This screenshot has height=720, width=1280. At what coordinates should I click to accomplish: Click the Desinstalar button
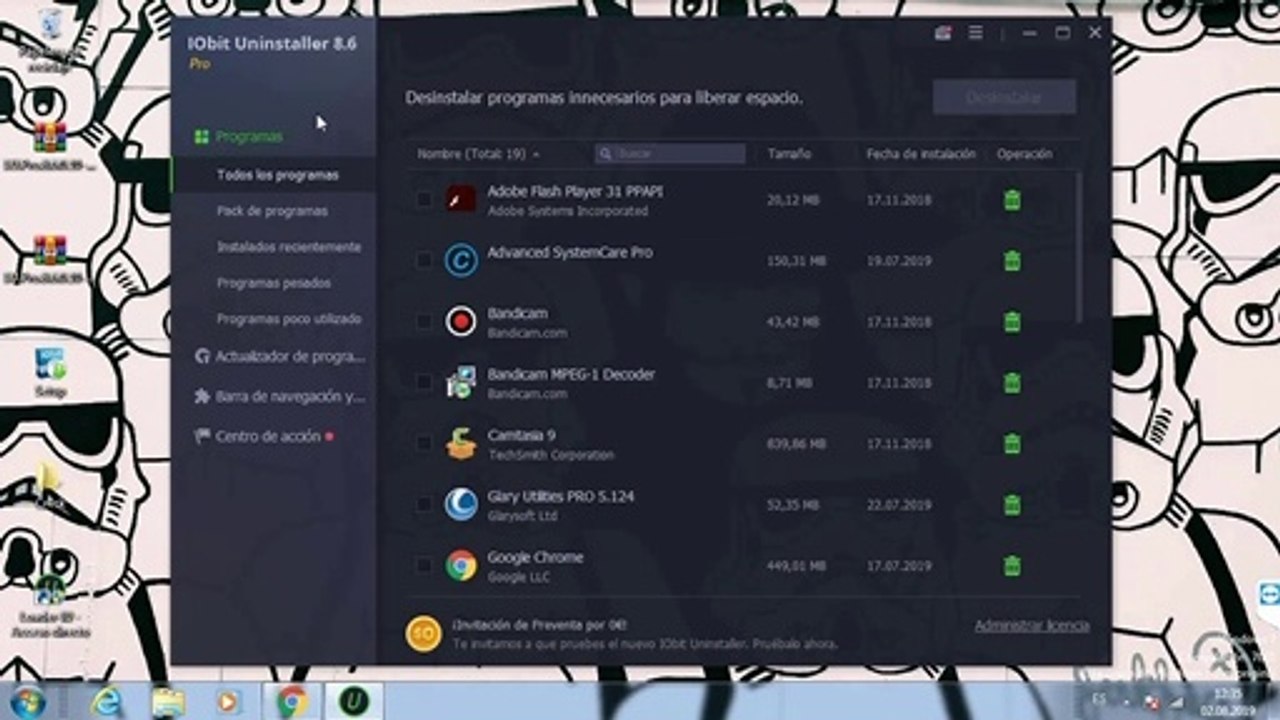(x=1004, y=97)
